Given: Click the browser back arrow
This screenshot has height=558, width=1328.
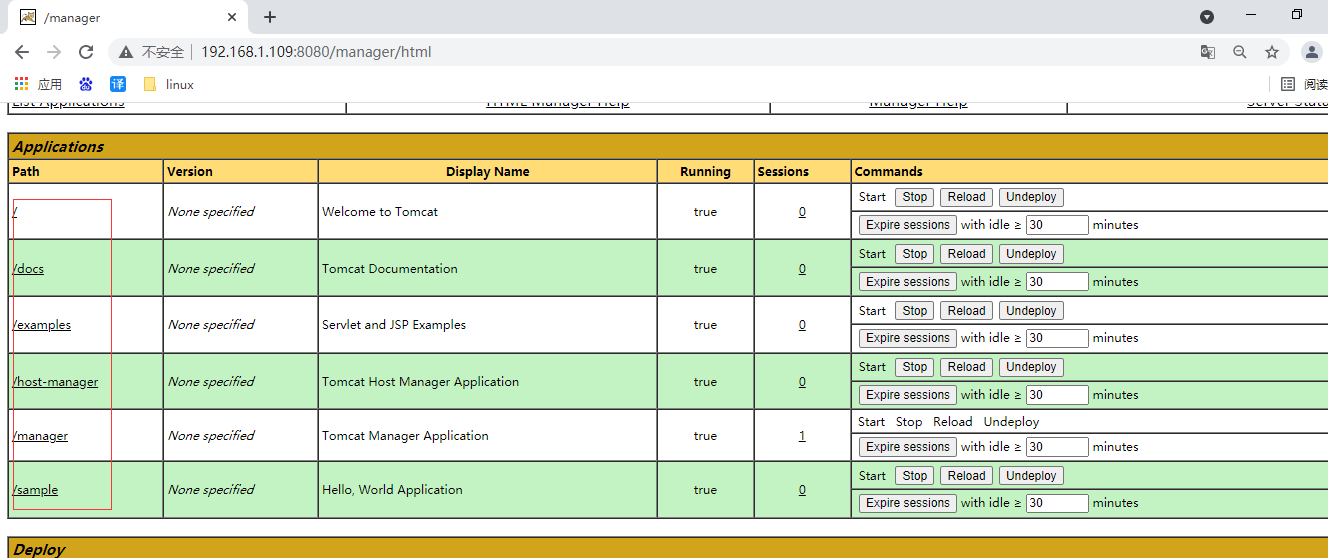Looking at the screenshot, I should point(22,52).
